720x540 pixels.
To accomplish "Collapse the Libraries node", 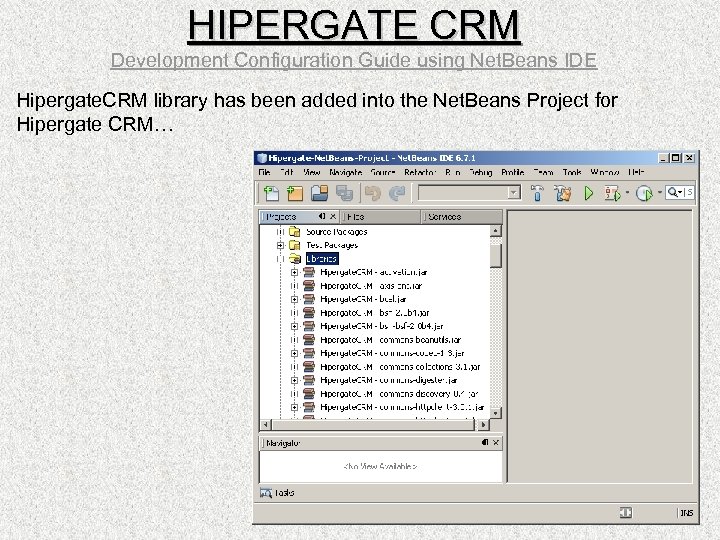I will click(x=280, y=259).
